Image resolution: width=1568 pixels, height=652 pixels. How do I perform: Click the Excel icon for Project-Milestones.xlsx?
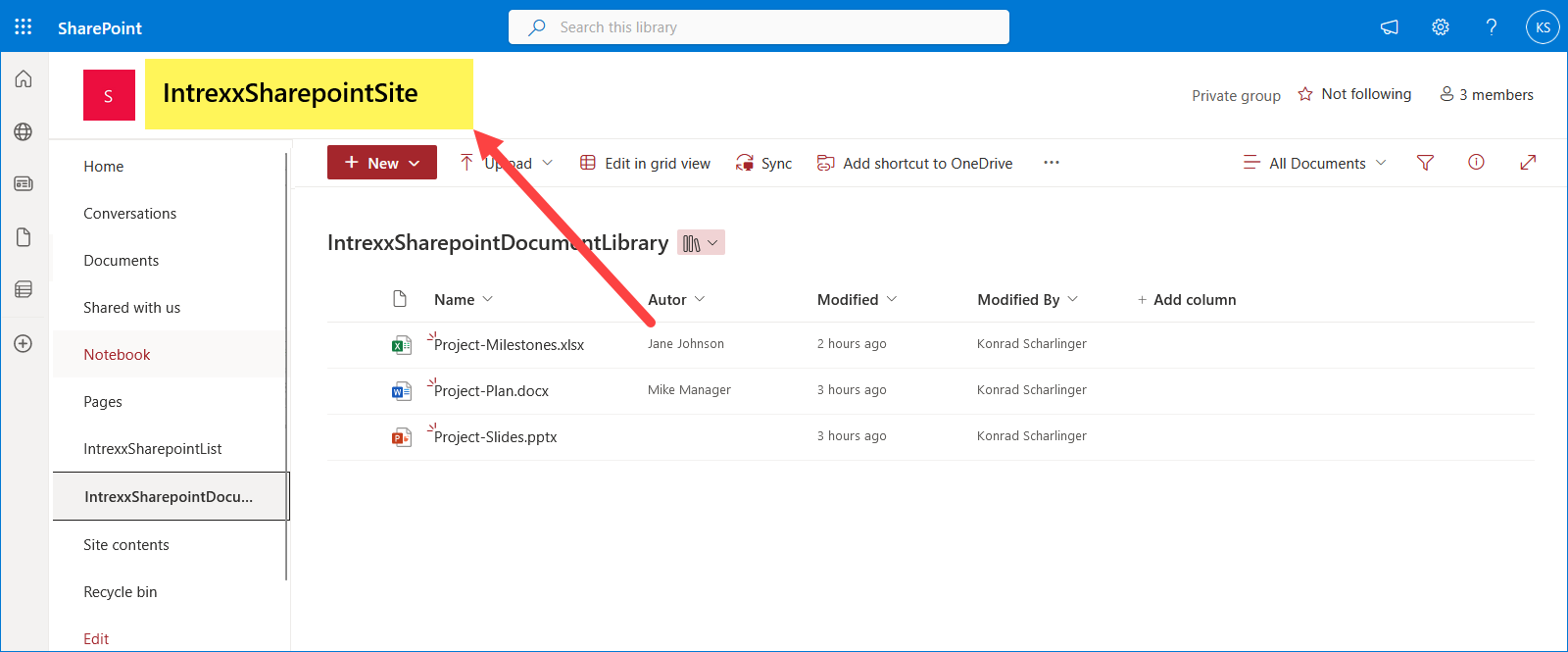(x=401, y=344)
